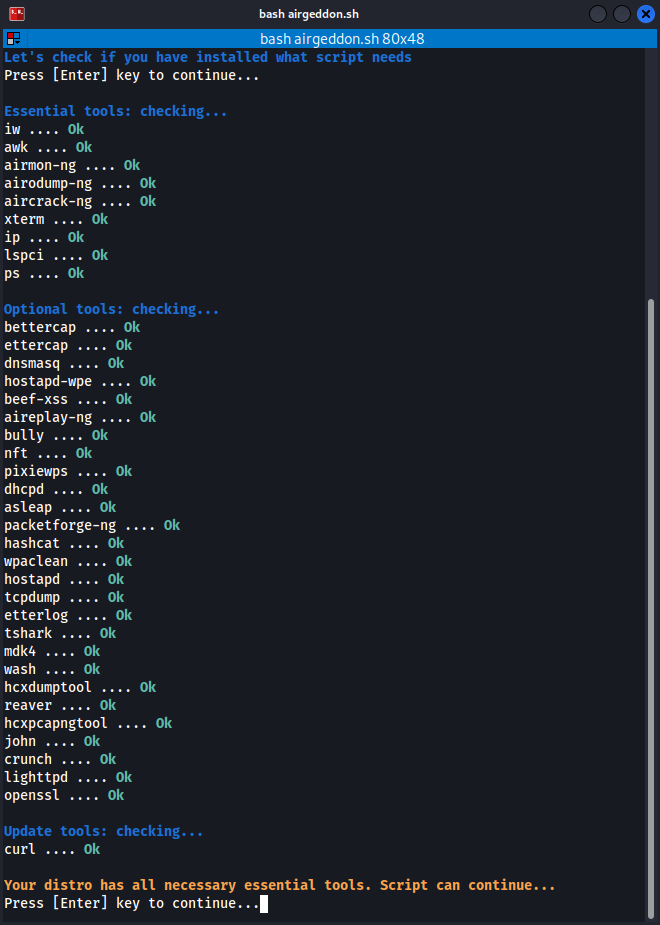Click the 'Optional tools: checking...' heading

click(x=111, y=309)
